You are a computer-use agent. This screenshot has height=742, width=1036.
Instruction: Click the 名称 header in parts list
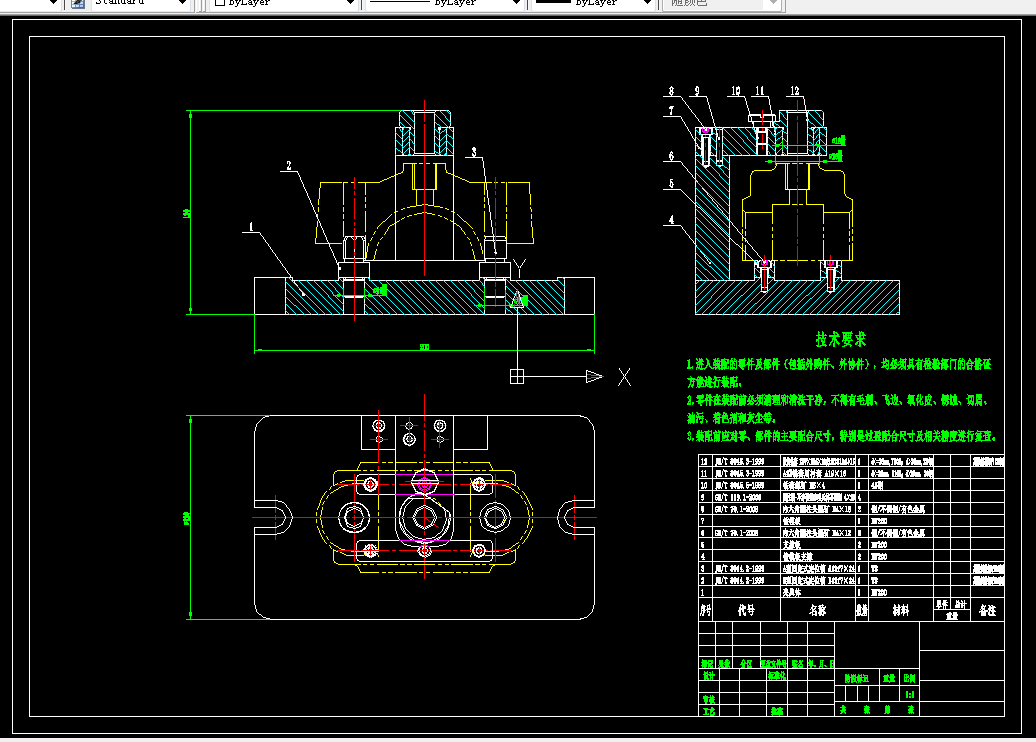(818, 610)
